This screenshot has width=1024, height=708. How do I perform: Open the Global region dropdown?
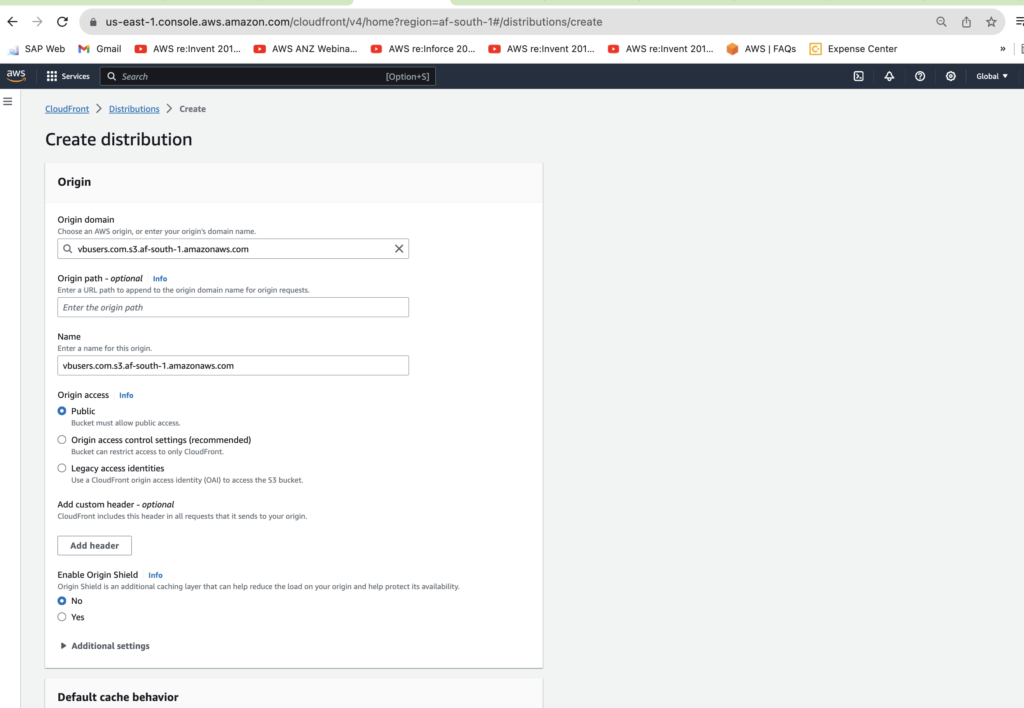(x=992, y=76)
